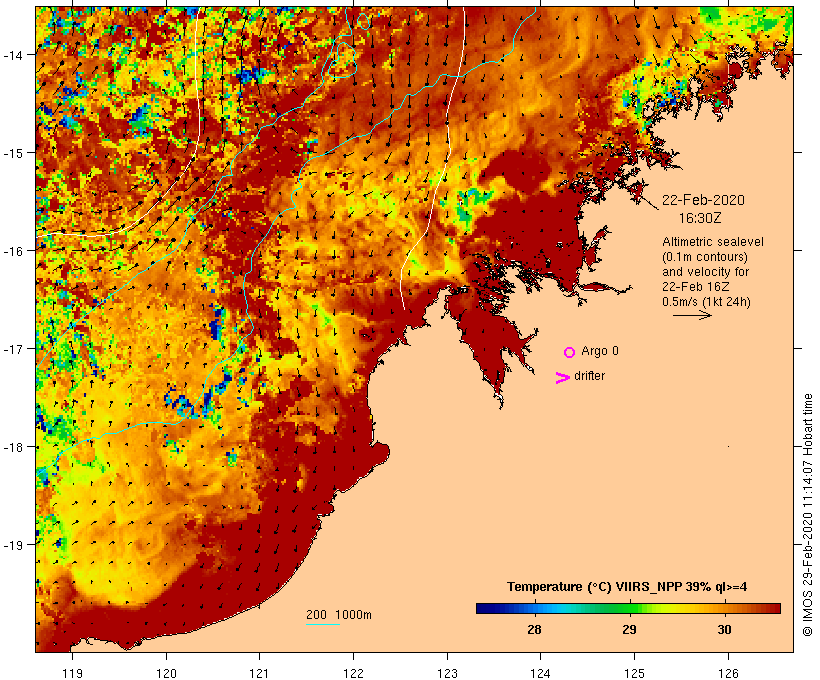Click the "22-Feb 16Z" text

pos(696,287)
